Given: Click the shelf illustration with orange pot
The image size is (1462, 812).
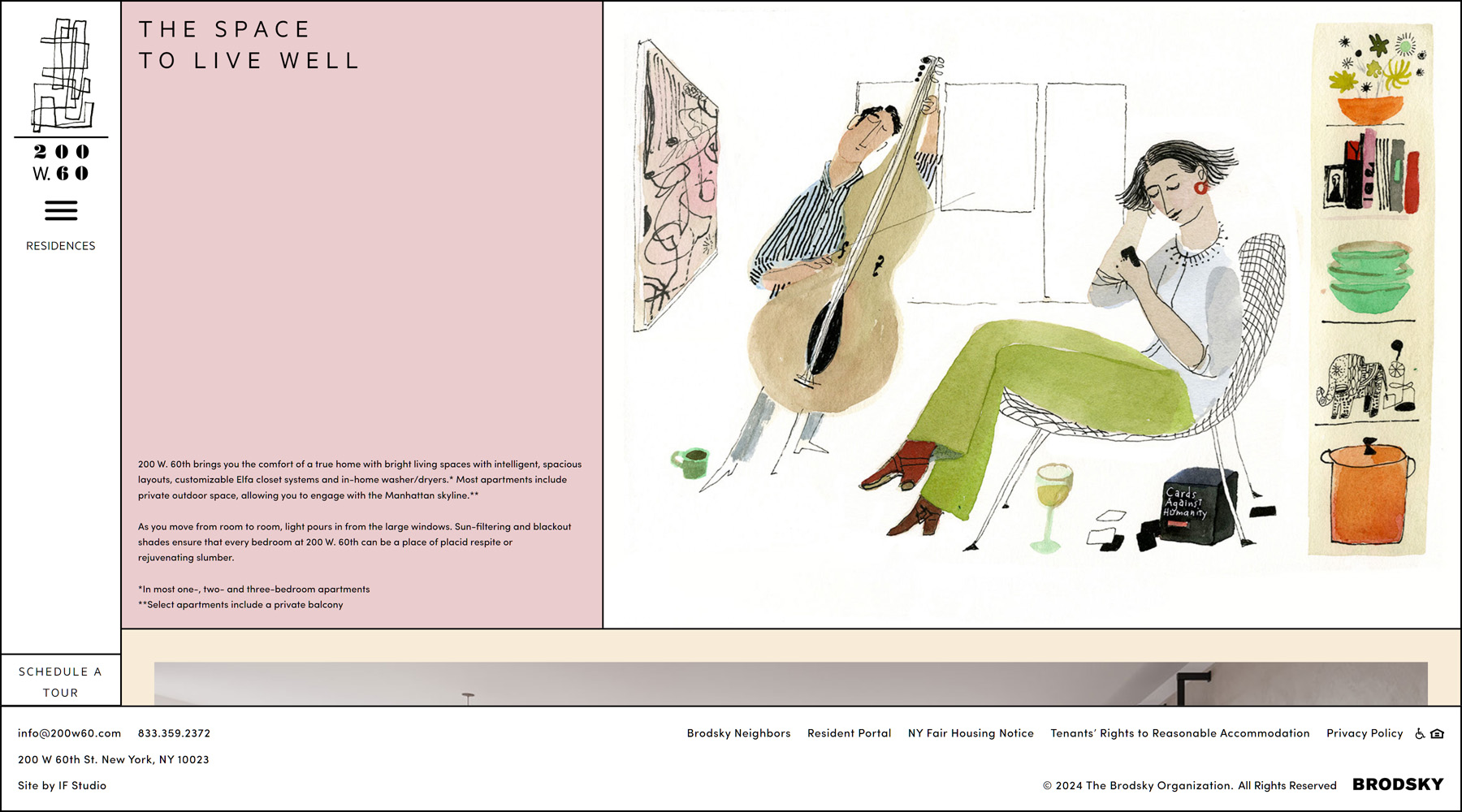Looking at the screenshot, I should point(1370,292).
